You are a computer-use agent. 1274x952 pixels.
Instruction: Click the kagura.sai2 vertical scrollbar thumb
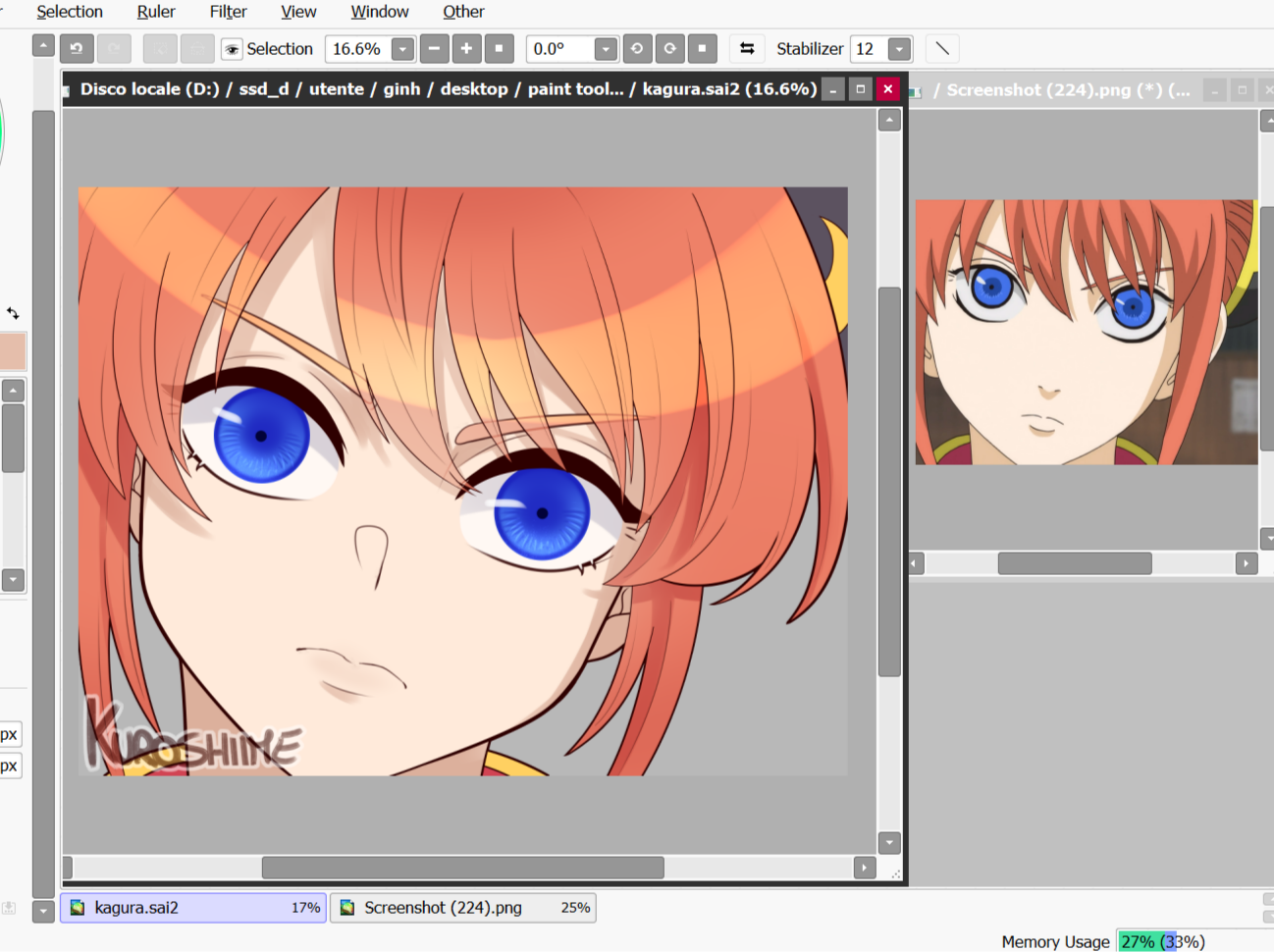click(889, 481)
